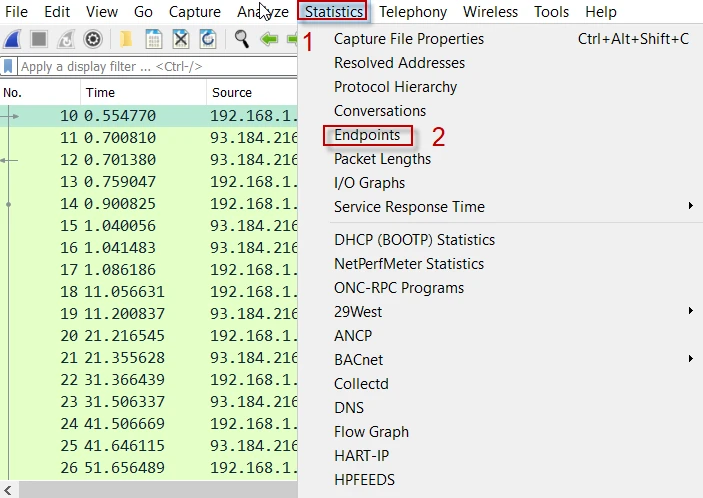Open capture options gear icon
This screenshot has height=498, width=703.
coord(93,40)
